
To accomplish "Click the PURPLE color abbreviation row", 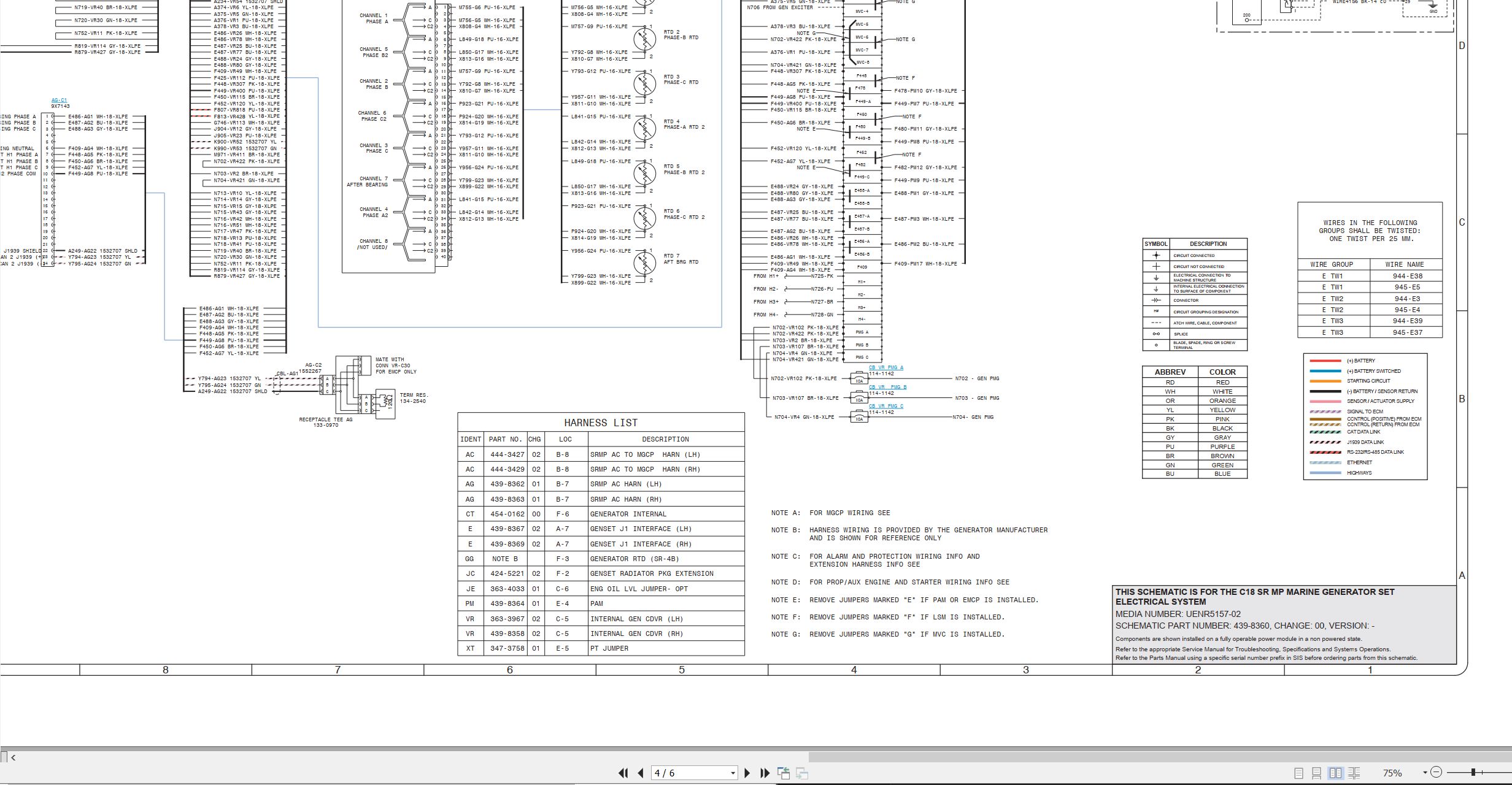I will coord(1194,446).
